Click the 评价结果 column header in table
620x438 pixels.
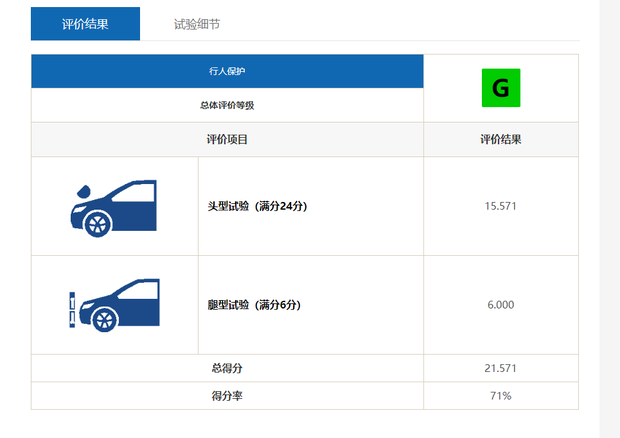[500, 139]
